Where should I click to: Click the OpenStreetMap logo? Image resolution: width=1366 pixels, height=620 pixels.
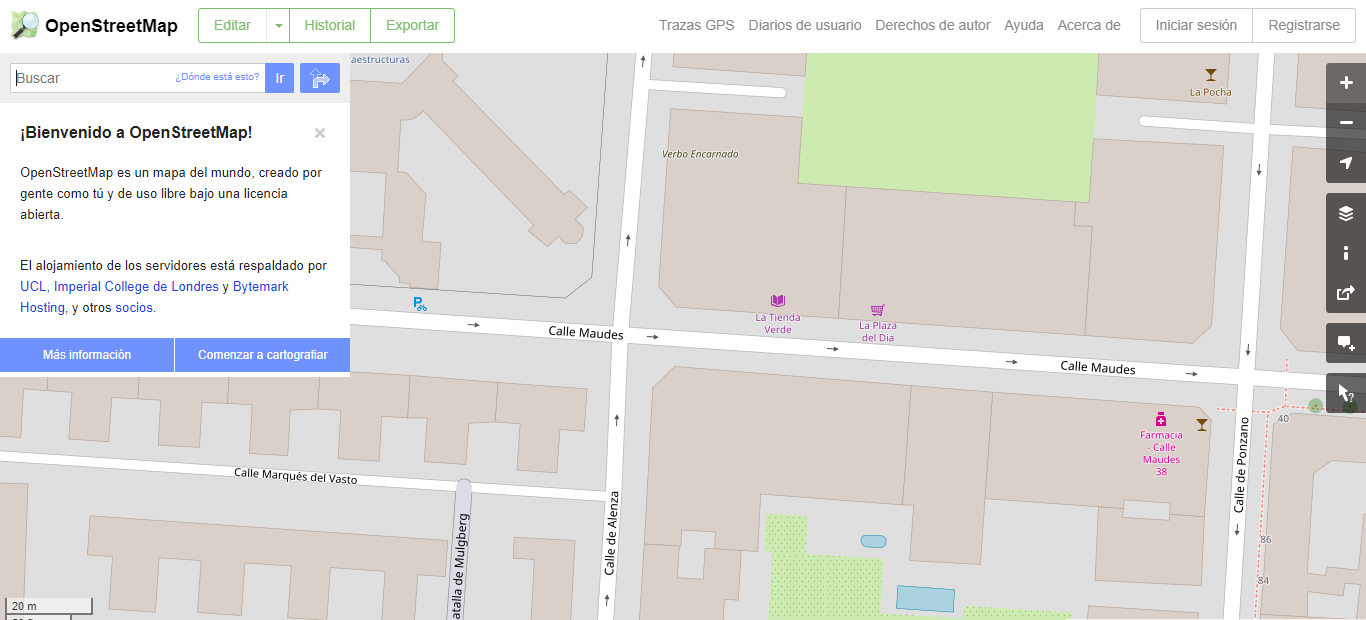[94, 25]
